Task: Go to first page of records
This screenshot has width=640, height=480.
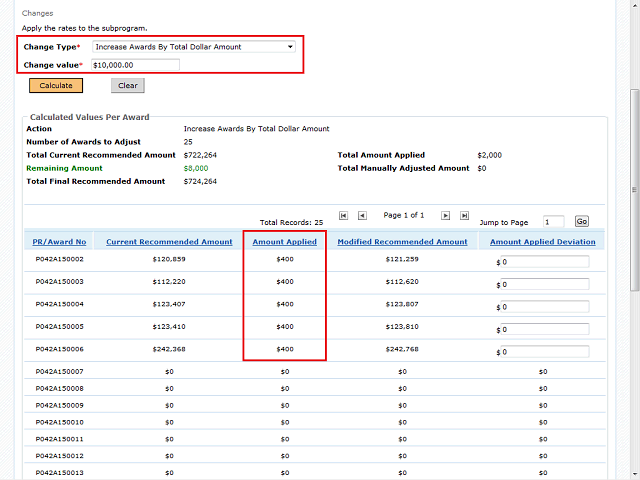Action: click(344, 215)
